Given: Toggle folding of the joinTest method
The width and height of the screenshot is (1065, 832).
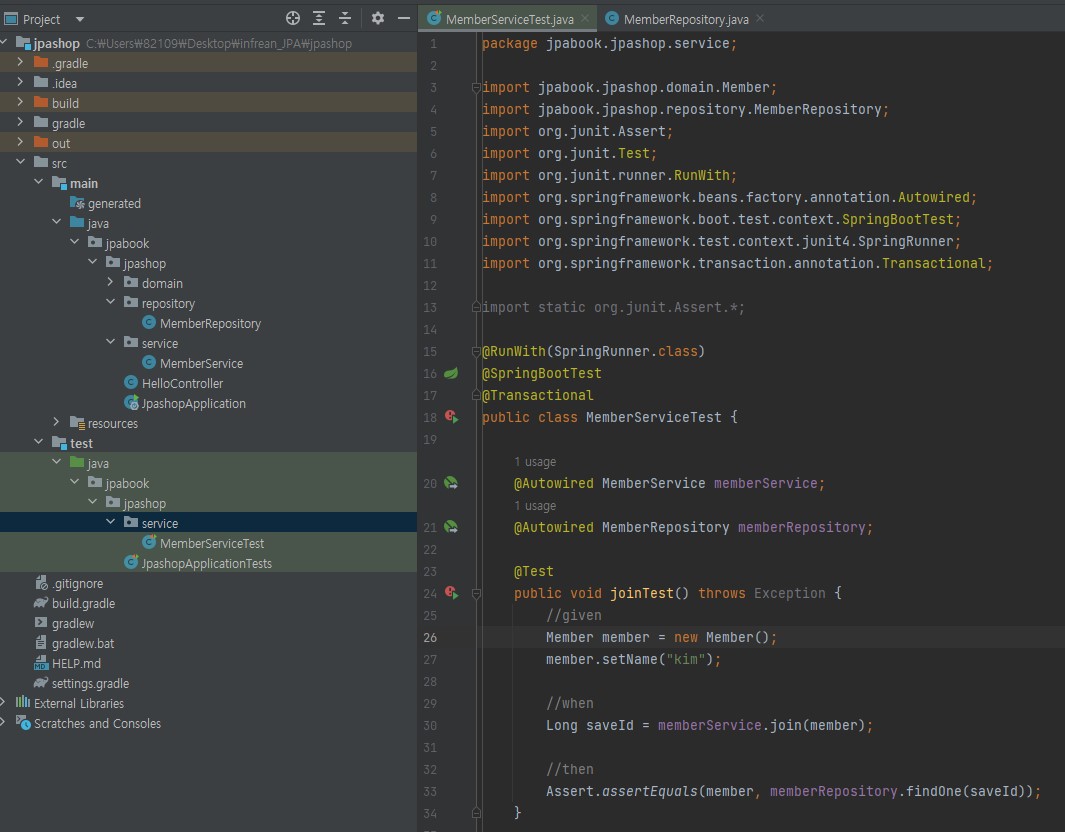Looking at the screenshot, I should tap(476, 593).
